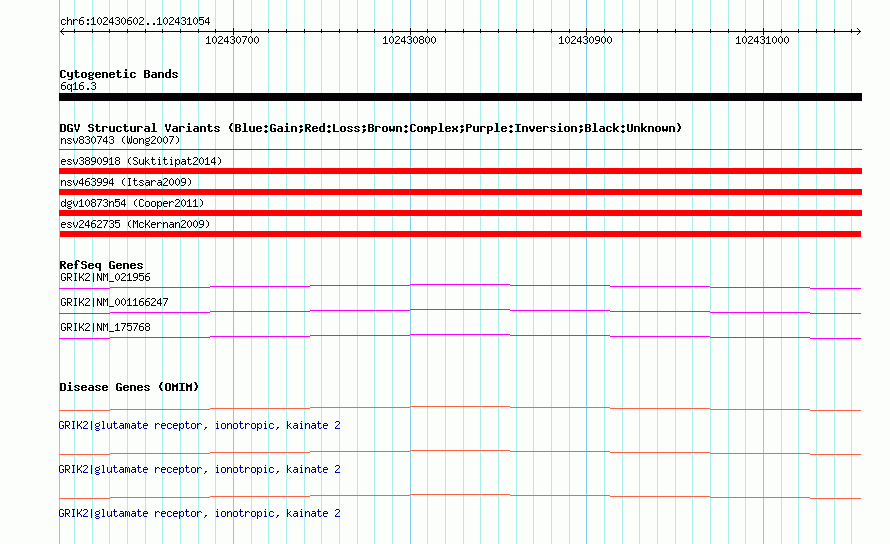The height and width of the screenshot is (544, 890).
Task: Click the red bar under esv3890918
Action: click(460, 171)
